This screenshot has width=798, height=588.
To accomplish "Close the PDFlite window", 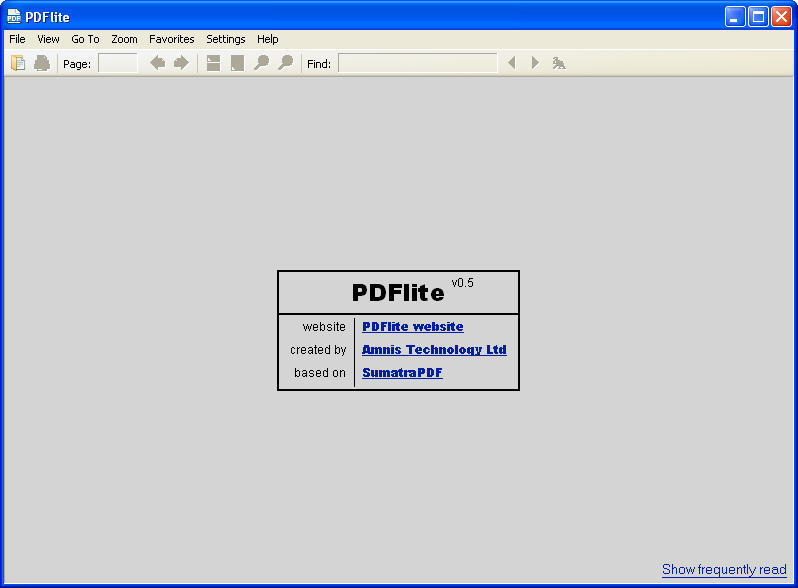I will pos(781,17).
